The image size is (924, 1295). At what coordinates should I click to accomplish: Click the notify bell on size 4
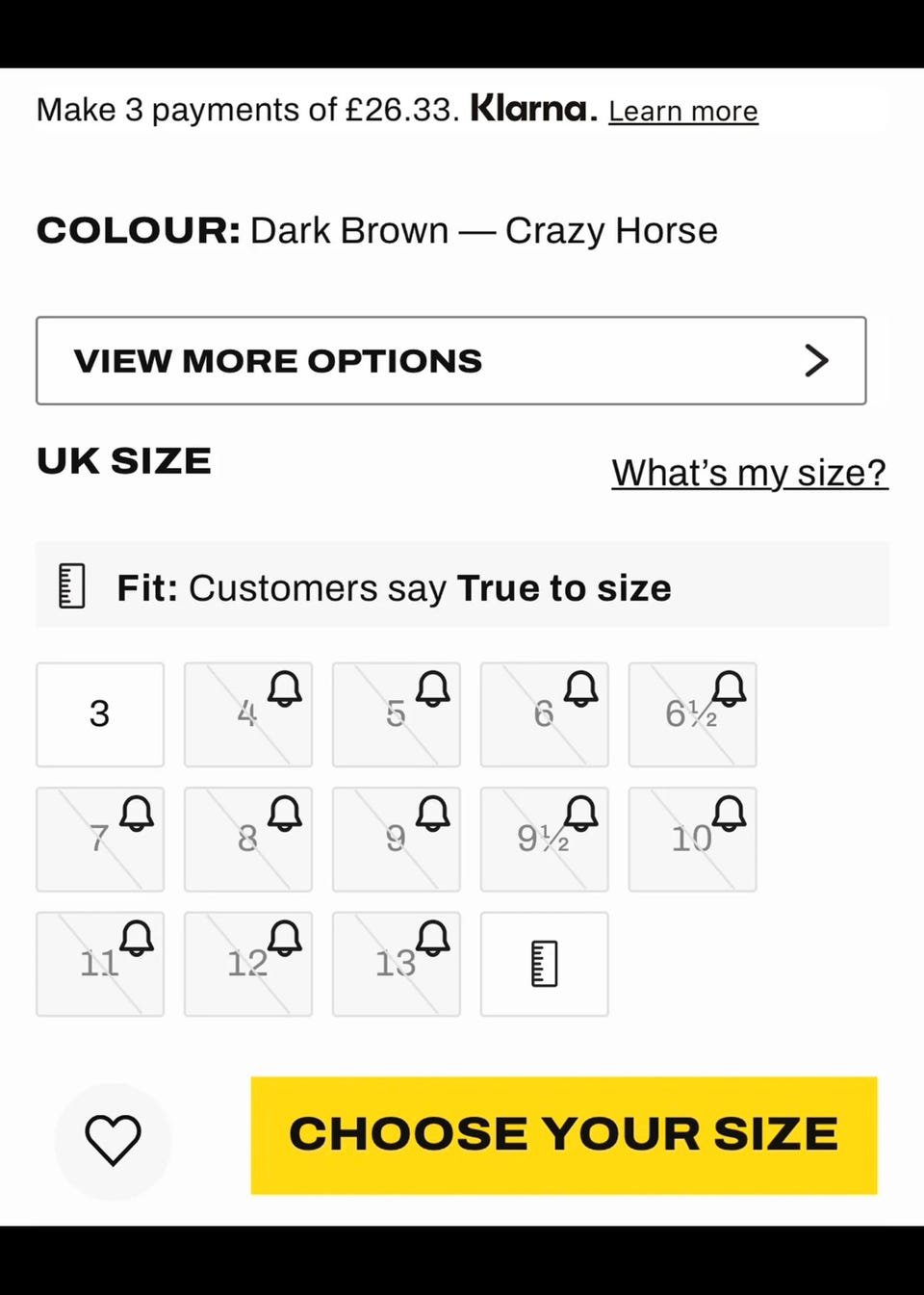point(285,689)
